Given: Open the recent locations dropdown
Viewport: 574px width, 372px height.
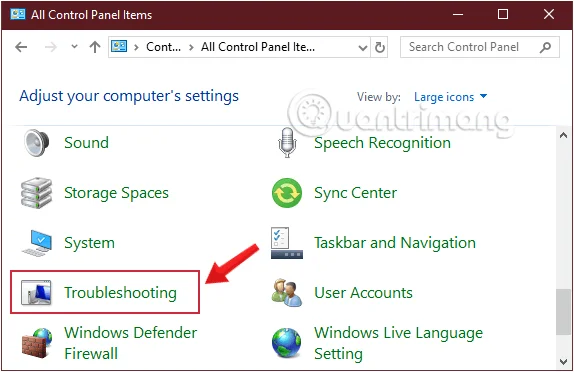Looking at the screenshot, I should click(74, 46).
